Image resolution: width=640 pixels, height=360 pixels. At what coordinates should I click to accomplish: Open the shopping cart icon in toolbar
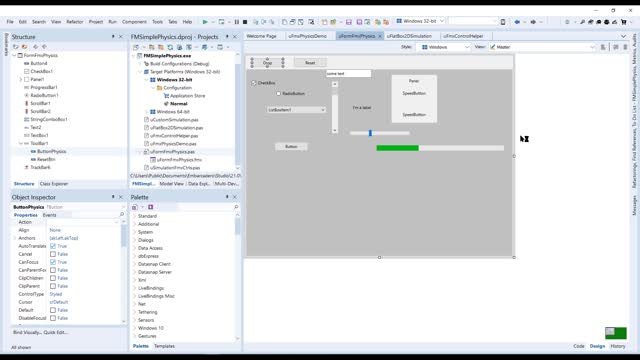pyautogui.click(x=623, y=22)
